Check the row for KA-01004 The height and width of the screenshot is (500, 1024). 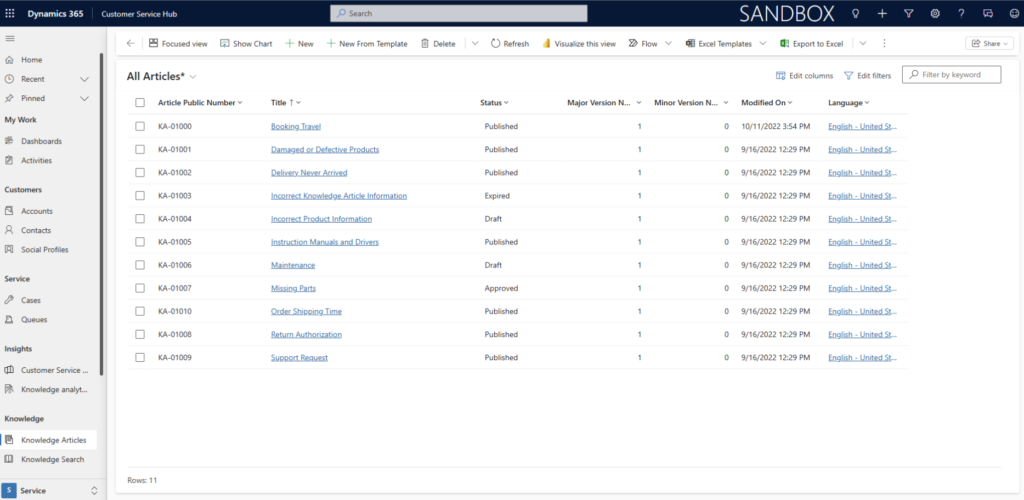pos(140,219)
